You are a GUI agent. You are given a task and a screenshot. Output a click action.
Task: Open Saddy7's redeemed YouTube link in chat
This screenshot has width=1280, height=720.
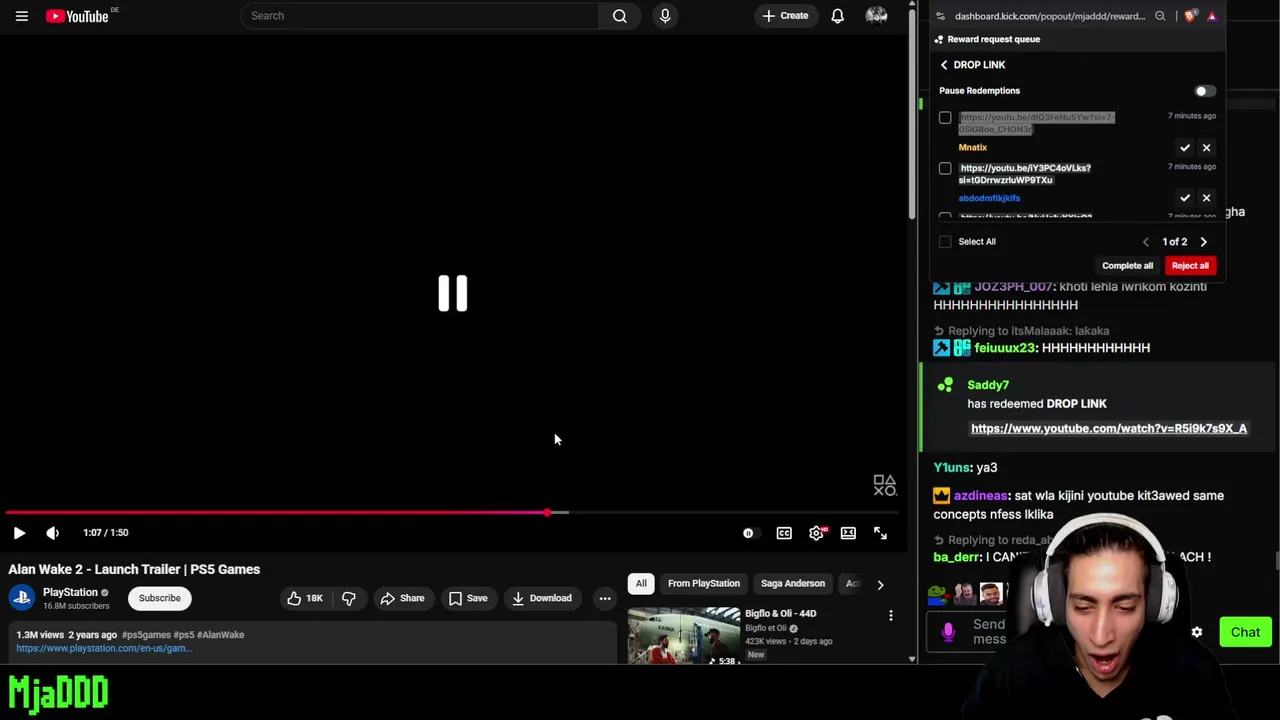click(1109, 429)
